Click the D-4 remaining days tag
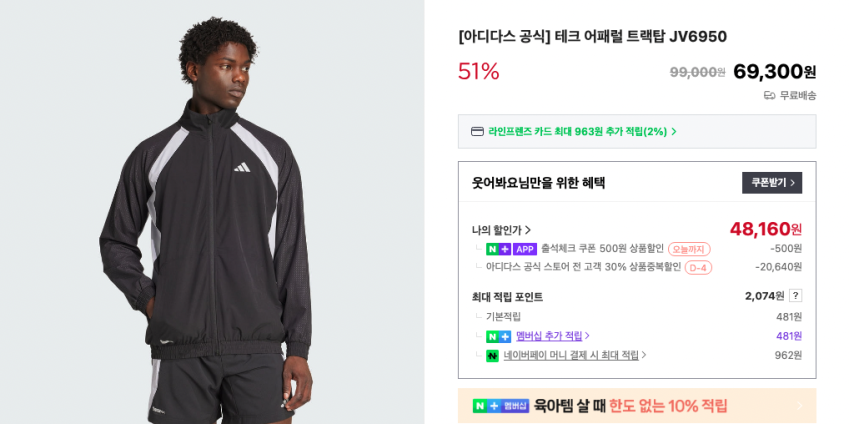This screenshot has height=424, width=849. [x=698, y=267]
